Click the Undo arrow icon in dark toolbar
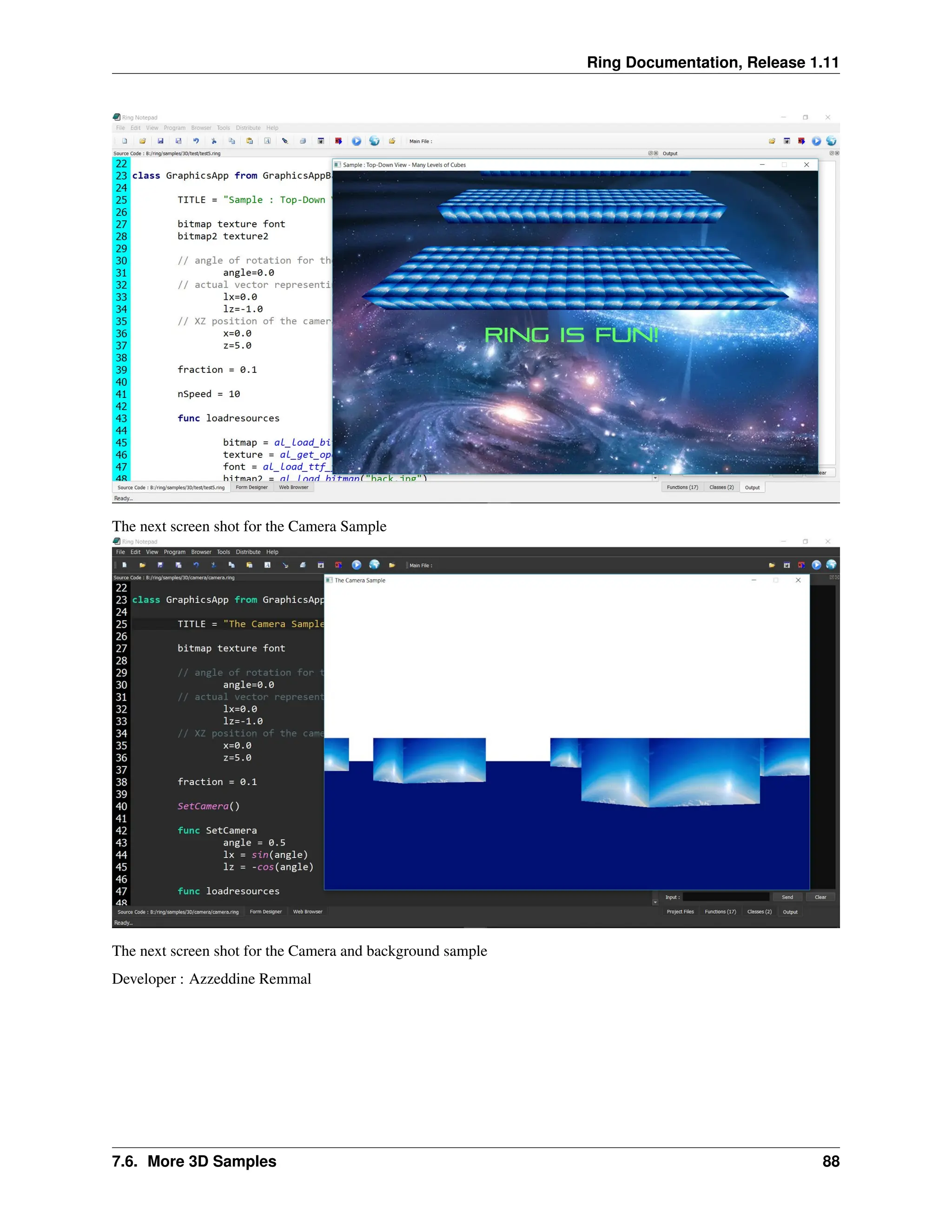This screenshot has width=952, height=1232. click(196, 565)
